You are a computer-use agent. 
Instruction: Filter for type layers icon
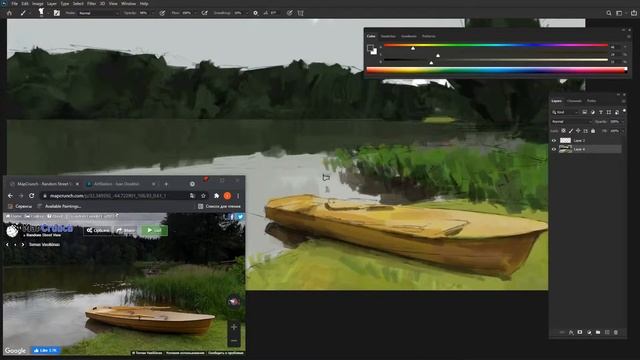click(601, 112)
